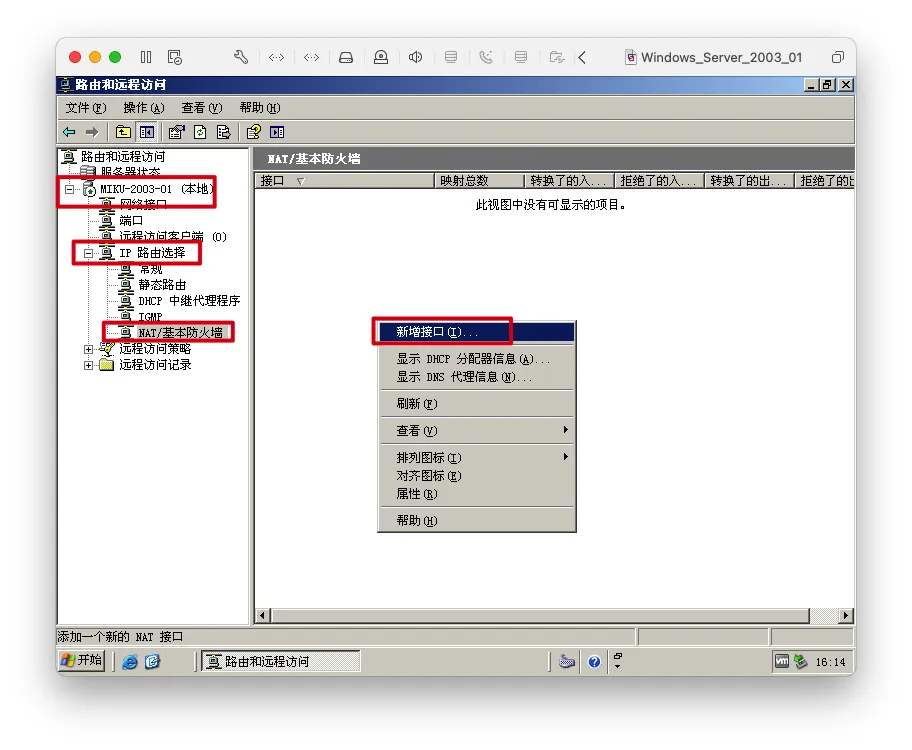The height and width of the screenshot is (750, 912).
Task: Open the Properties toolbar icon
Action: [x=176, y=132]
